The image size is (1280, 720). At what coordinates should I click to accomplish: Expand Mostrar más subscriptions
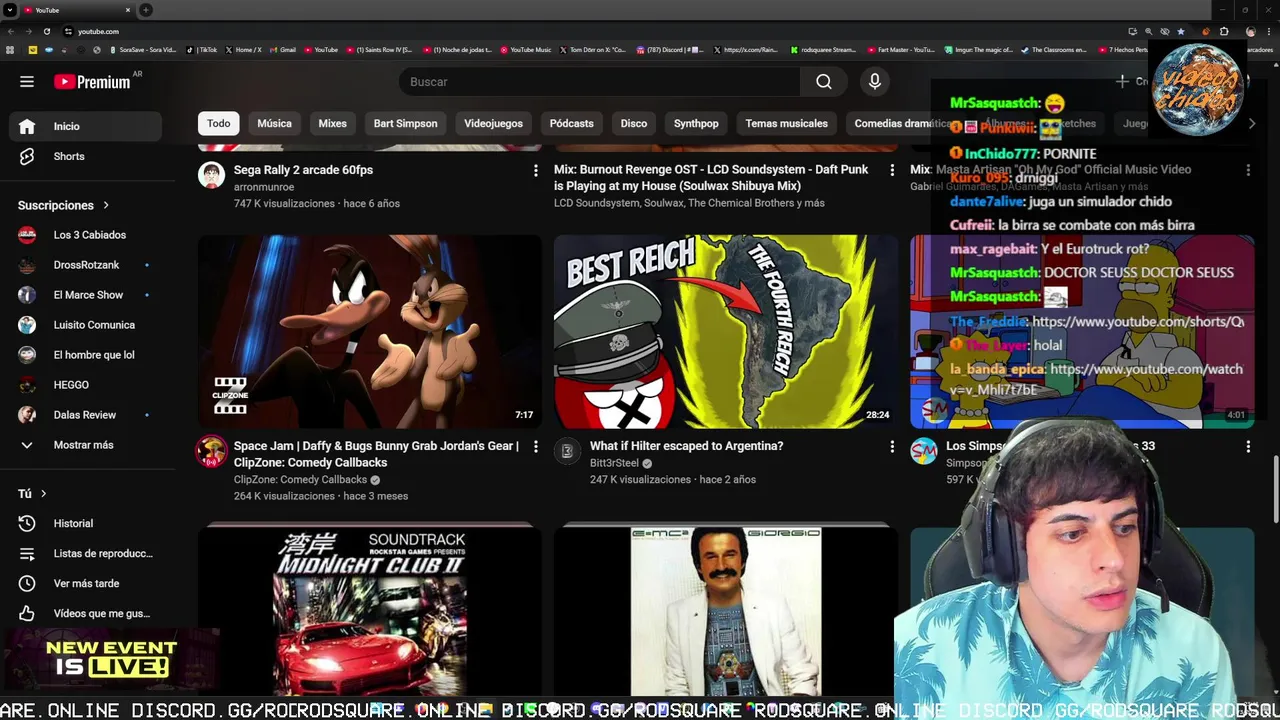[x=86, y=445]
